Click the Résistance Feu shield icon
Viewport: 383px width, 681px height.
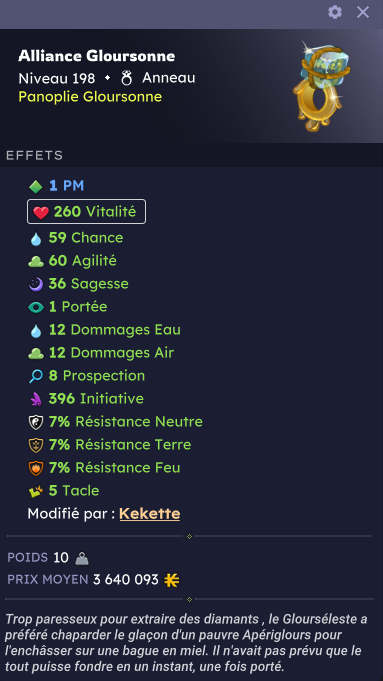[x=36, y=468]
